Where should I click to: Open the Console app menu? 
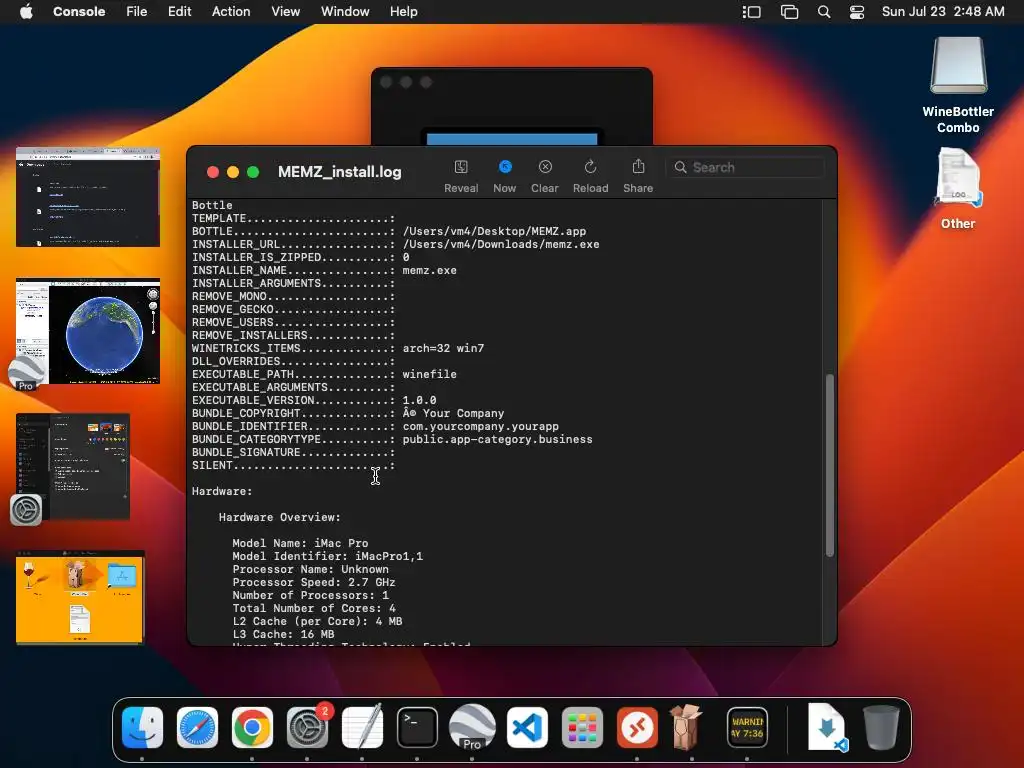79,12
